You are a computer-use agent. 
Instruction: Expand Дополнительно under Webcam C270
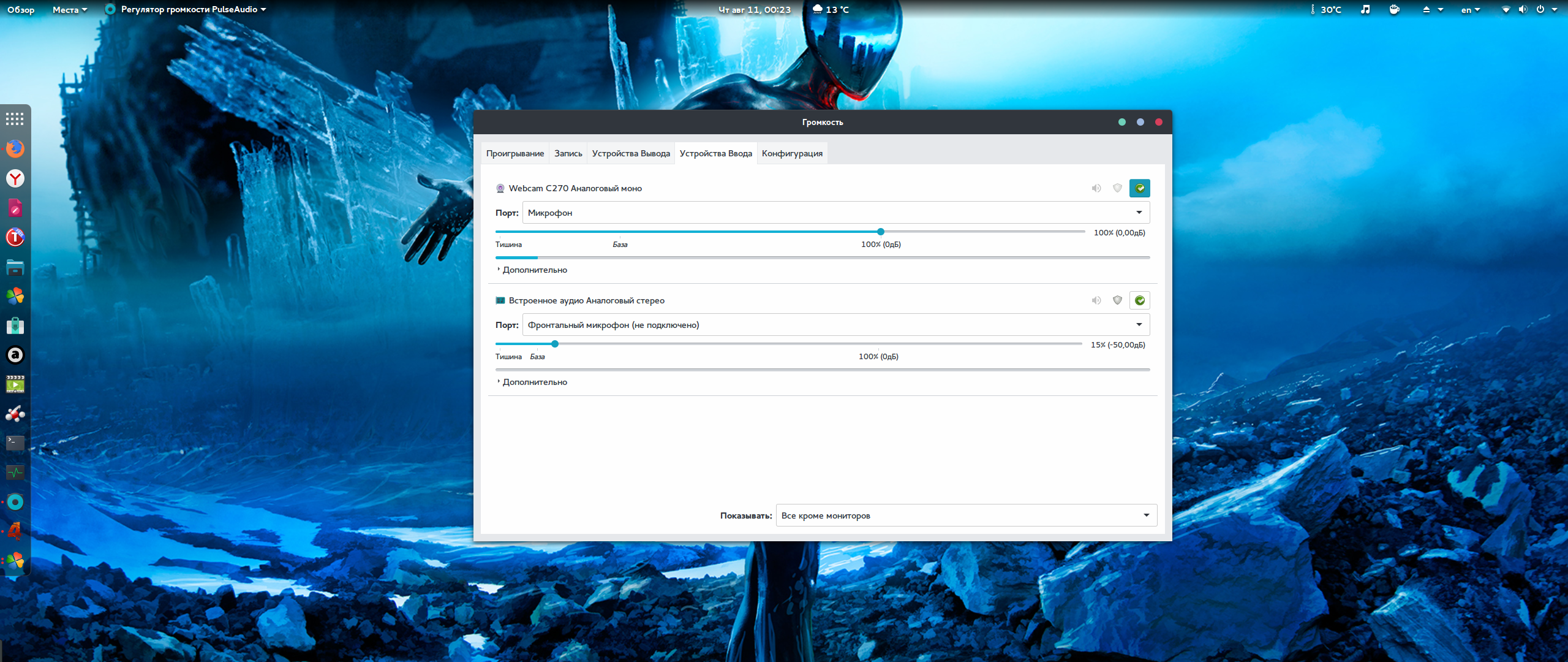click(x=534, y=270)
